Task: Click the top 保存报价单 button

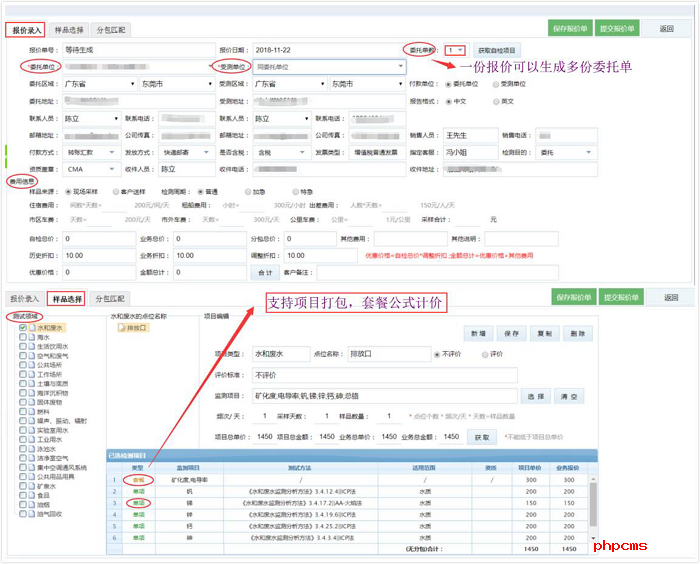Action: click(x=569, y=29)
